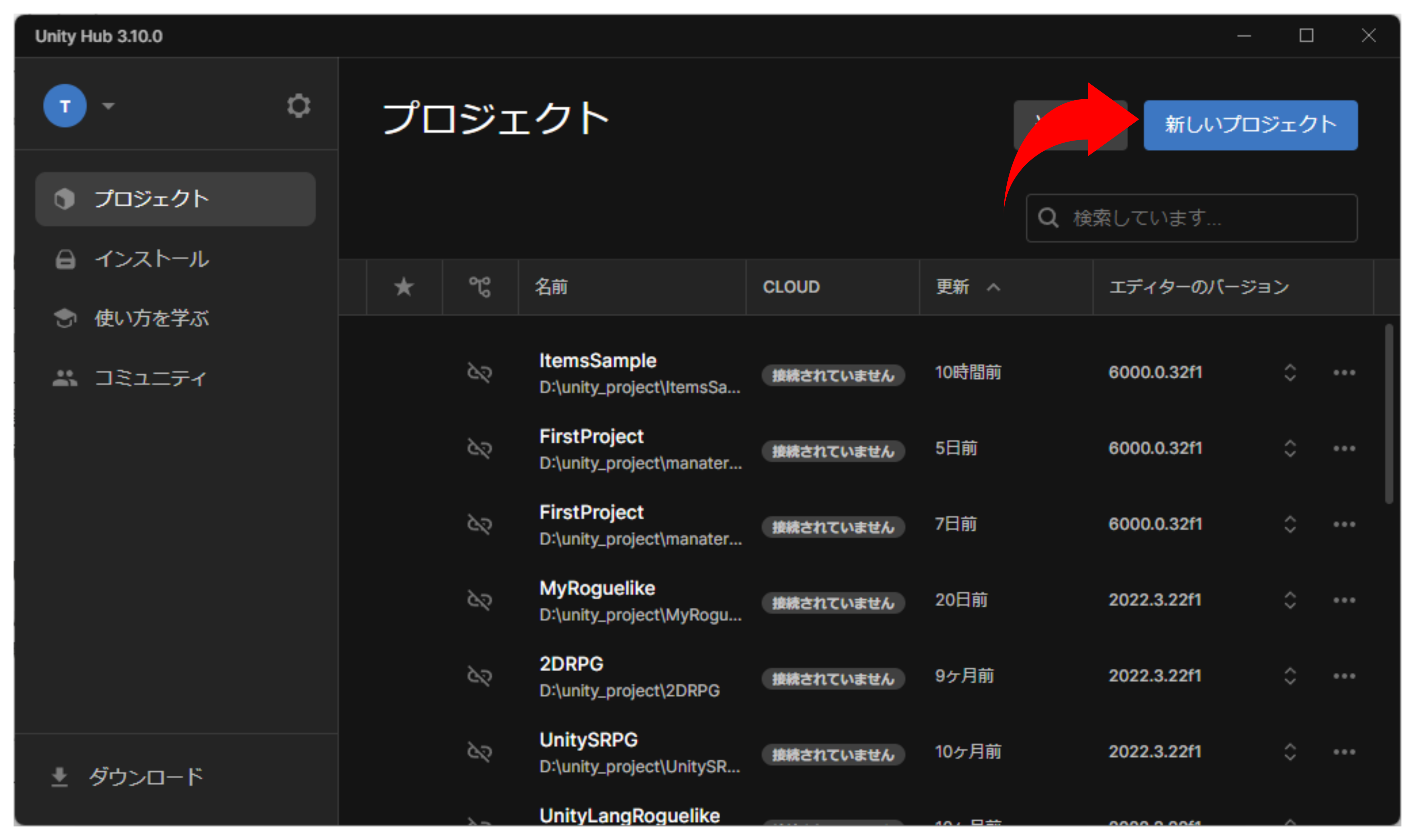Open the settings gear in the sidebar
Screen dimensions: 1415x840
click(x=299, y=106)
